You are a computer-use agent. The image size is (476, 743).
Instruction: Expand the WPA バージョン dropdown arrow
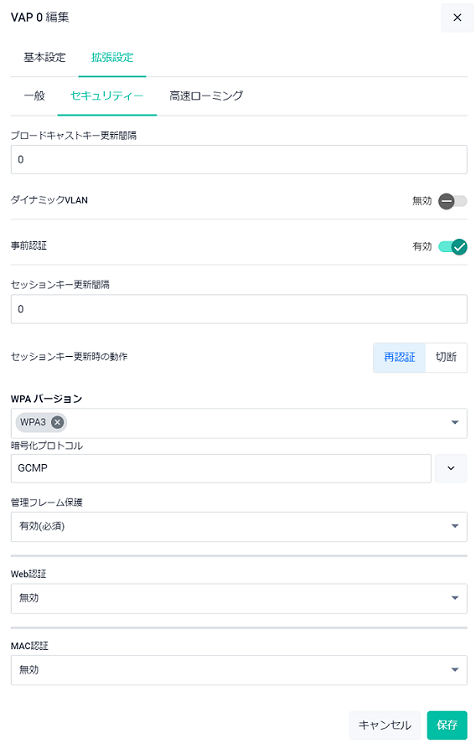455,422
